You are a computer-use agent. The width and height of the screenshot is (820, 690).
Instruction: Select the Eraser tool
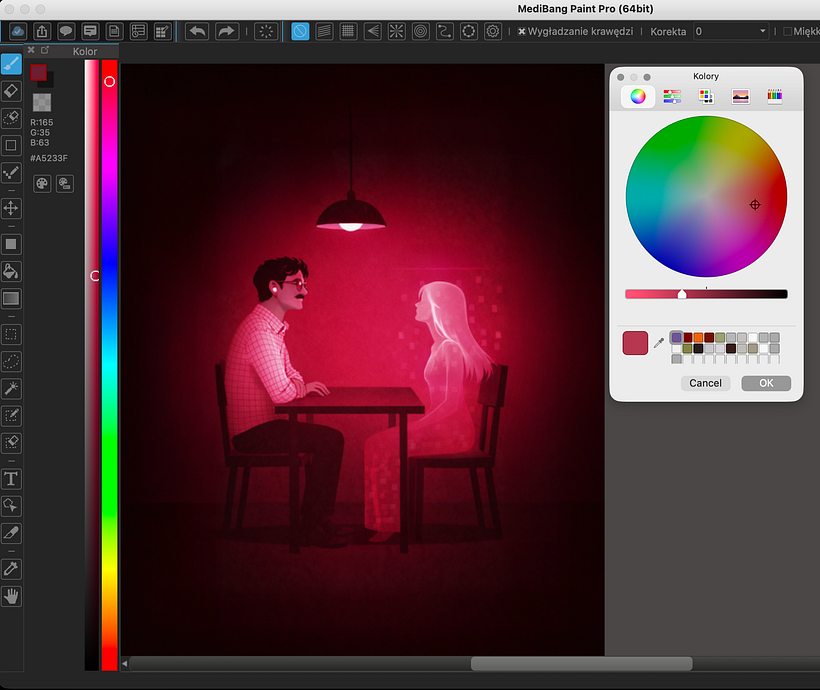coord(12,91)
